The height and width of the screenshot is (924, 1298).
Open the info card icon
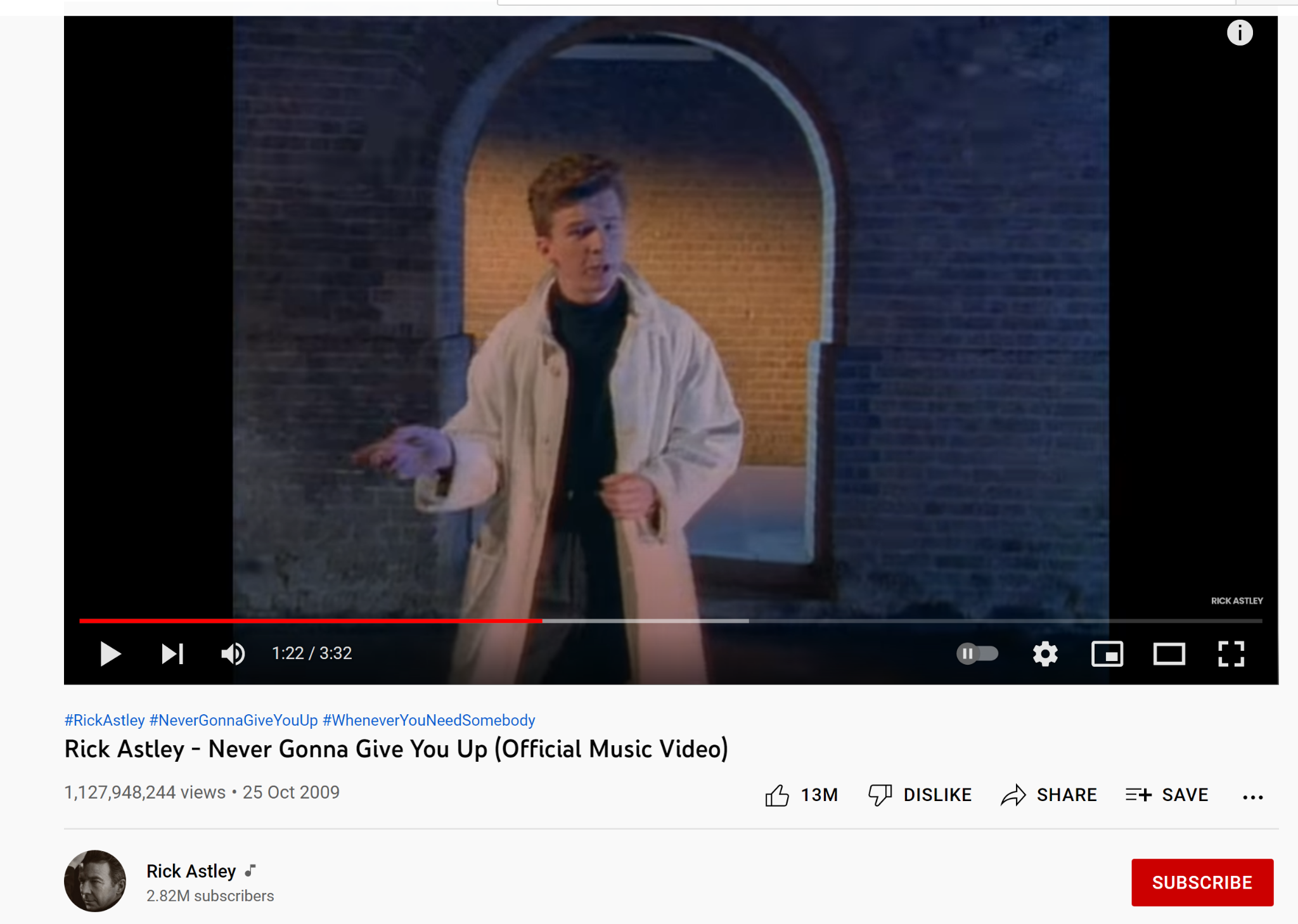[1240, 32]
